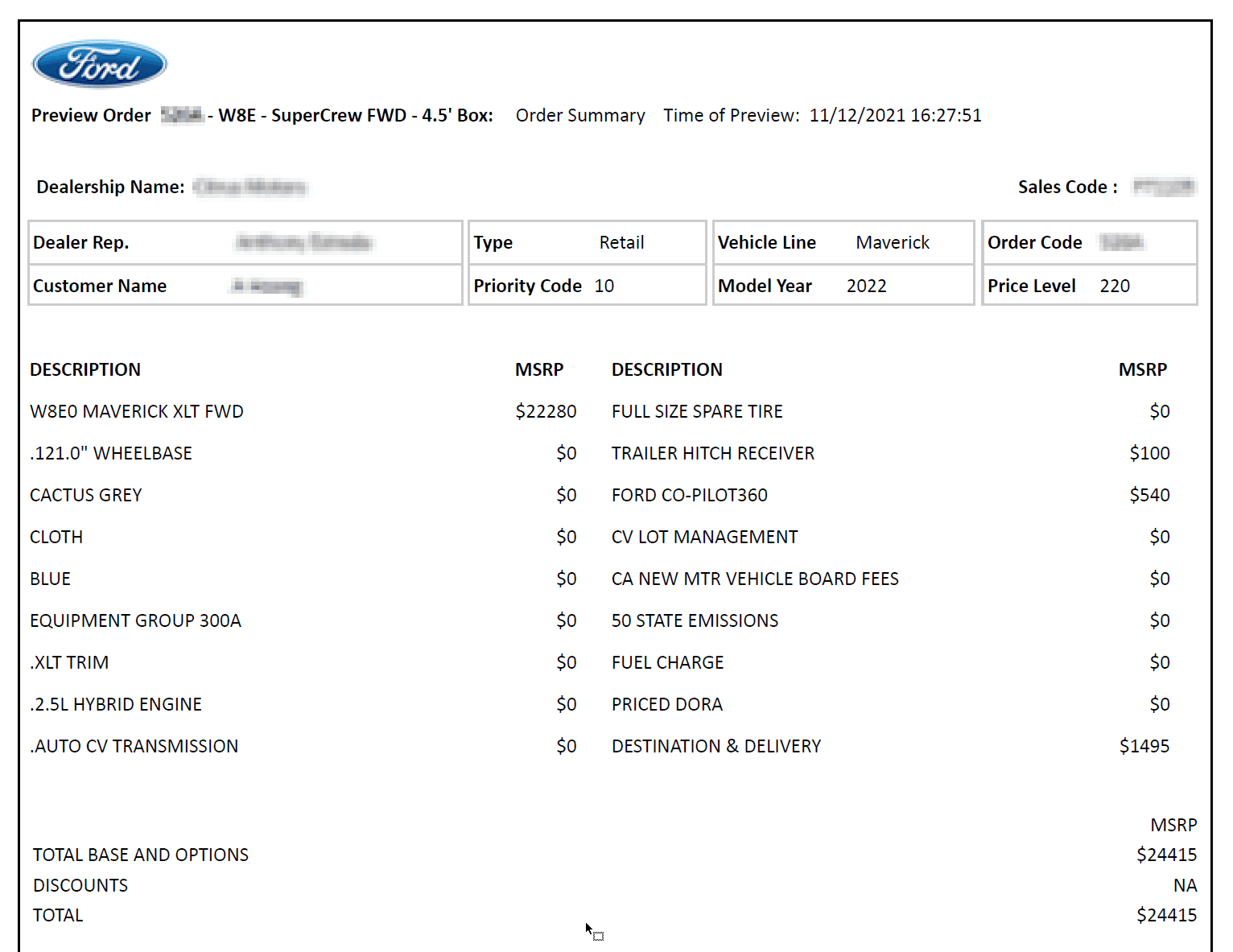Select the $0 price for EQUIPMENT GROUP 300A

point(566,621)
